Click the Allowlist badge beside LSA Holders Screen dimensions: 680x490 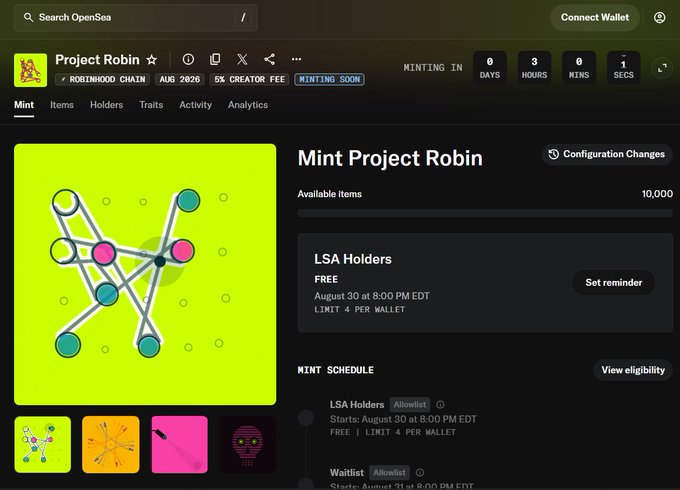pos(410,405)
